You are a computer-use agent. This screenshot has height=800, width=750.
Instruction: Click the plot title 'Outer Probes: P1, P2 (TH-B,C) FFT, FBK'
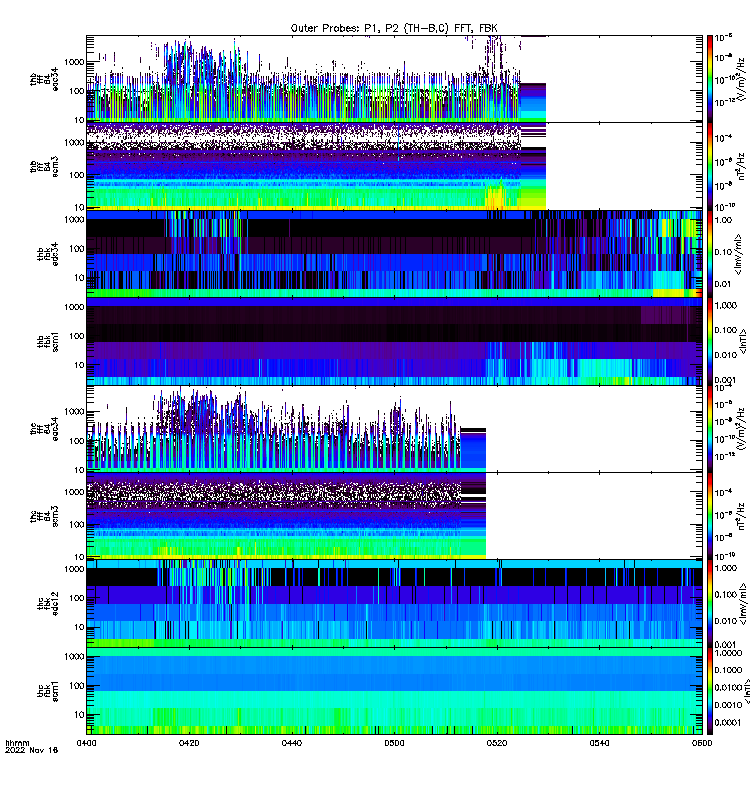pyautogui.click(x=393, y=28)
